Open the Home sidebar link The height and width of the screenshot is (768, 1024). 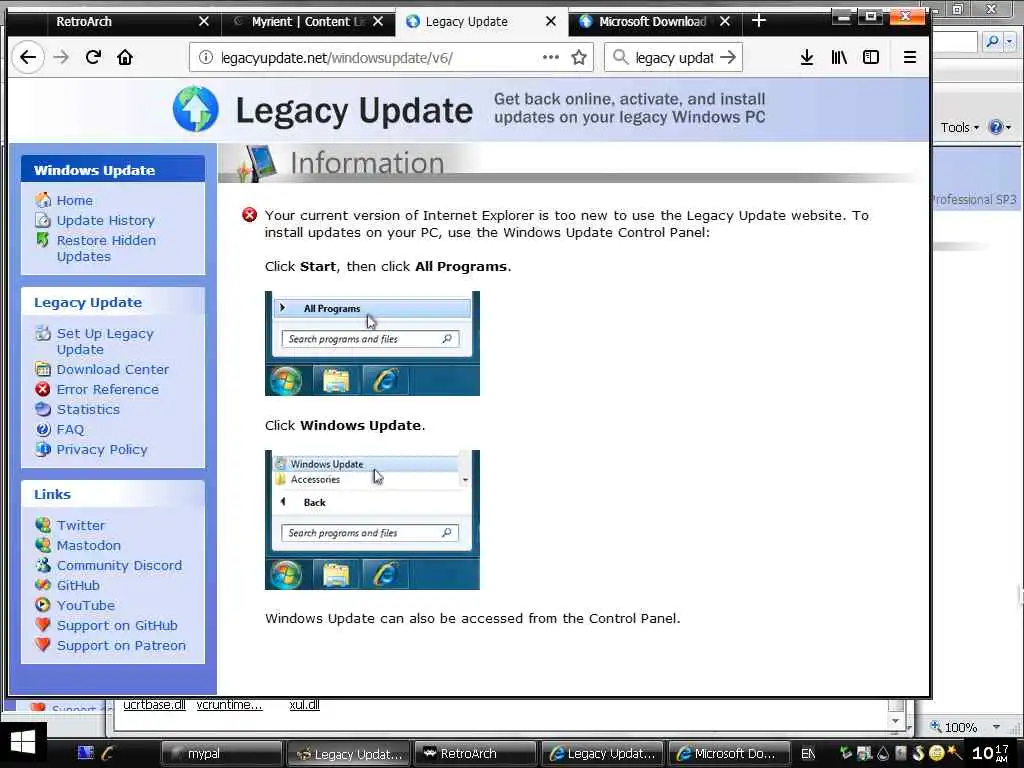click(x=74, y=200)
